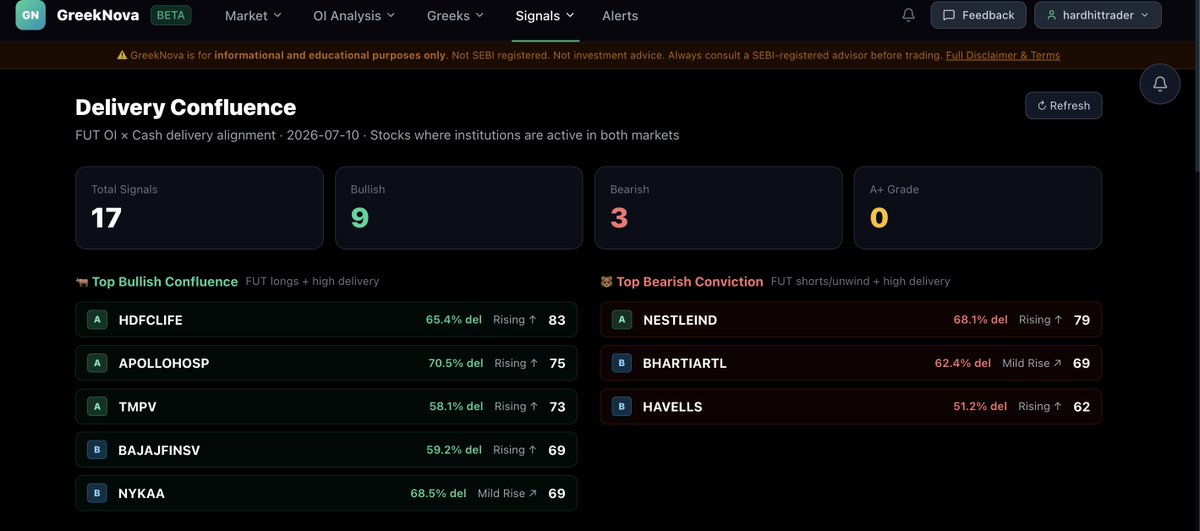Open the HAVELLS stock row
The width and height of the screenshot is (1200, 531).
pos(851,406)
